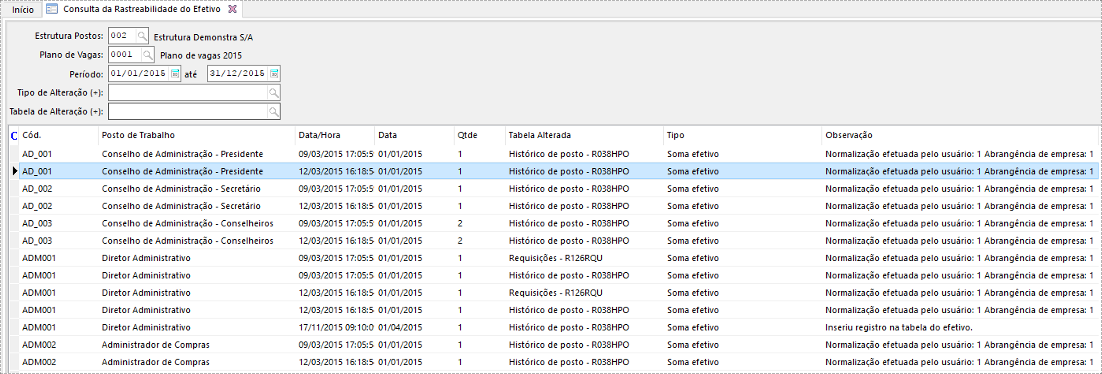Sort by the Qtde column header

(x=479, y=135)
